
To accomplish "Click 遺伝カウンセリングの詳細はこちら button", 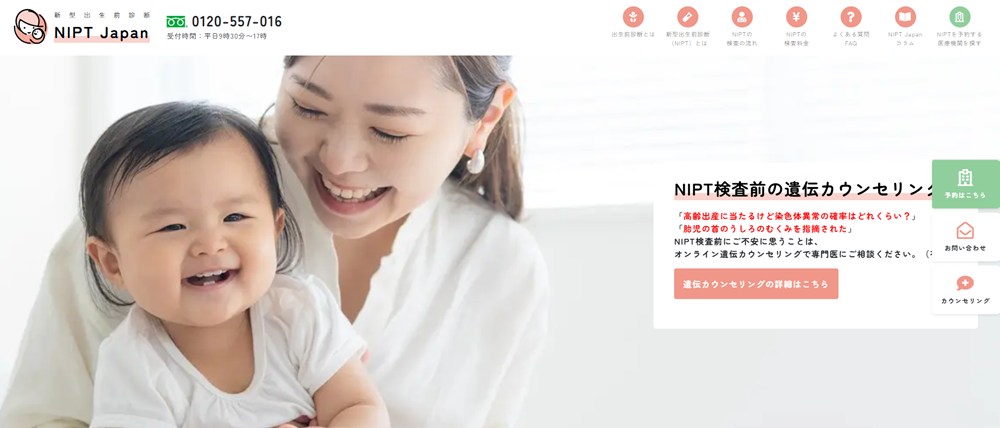I will coord(756,284).
